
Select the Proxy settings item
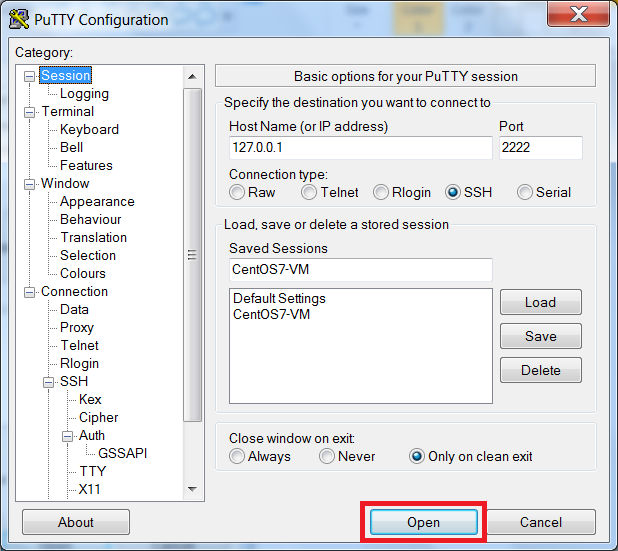point(76,327)
